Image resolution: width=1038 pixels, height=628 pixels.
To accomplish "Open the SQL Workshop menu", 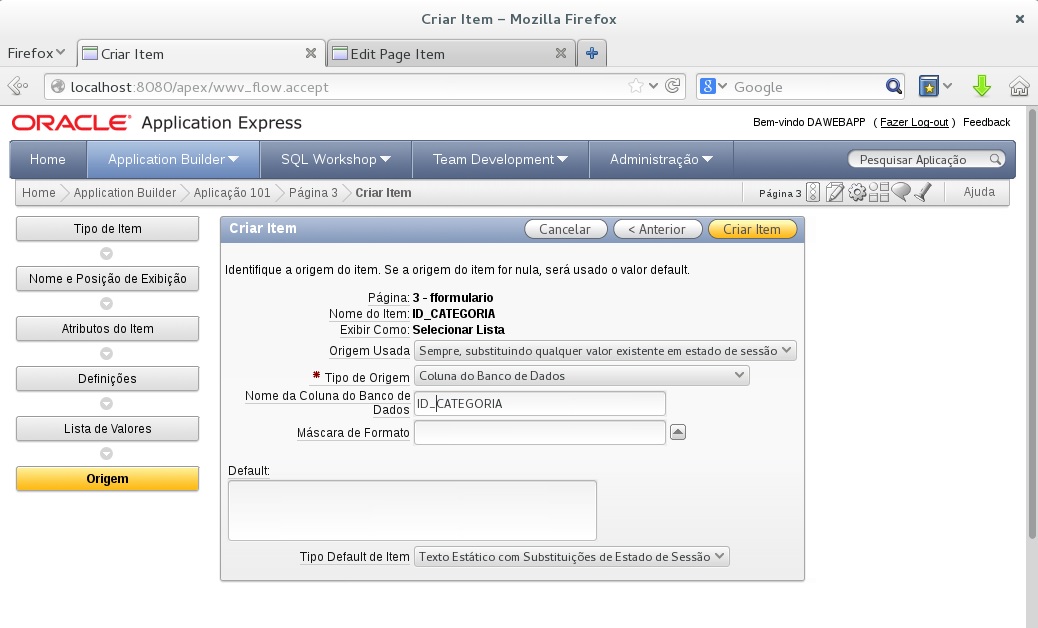I will click(x=335, y=159).
